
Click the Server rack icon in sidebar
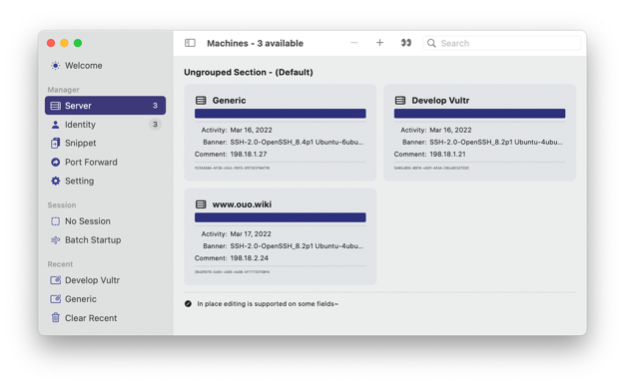click(55, 106)
